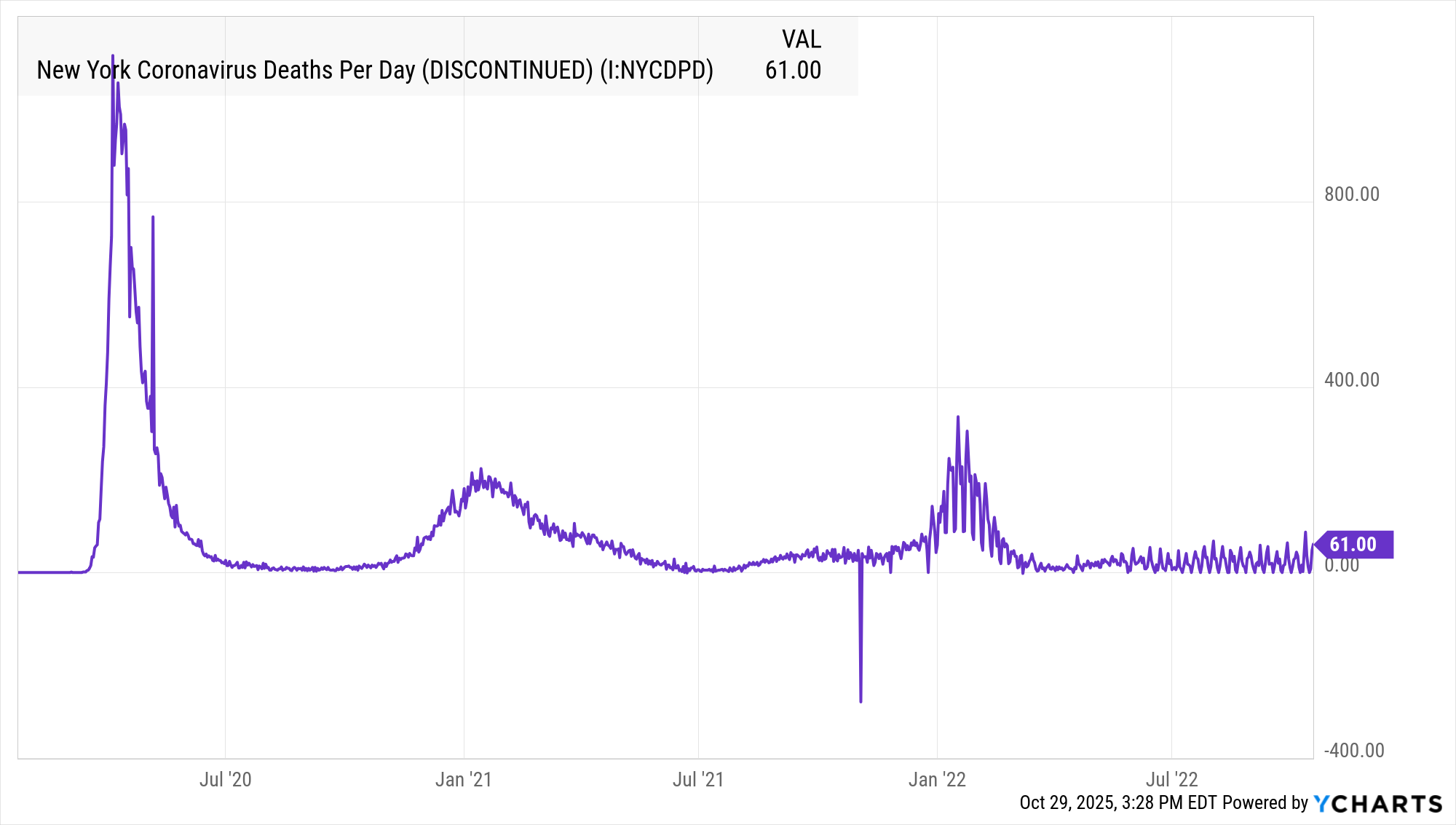Click the Jan '21 axis label

[464, 780]
